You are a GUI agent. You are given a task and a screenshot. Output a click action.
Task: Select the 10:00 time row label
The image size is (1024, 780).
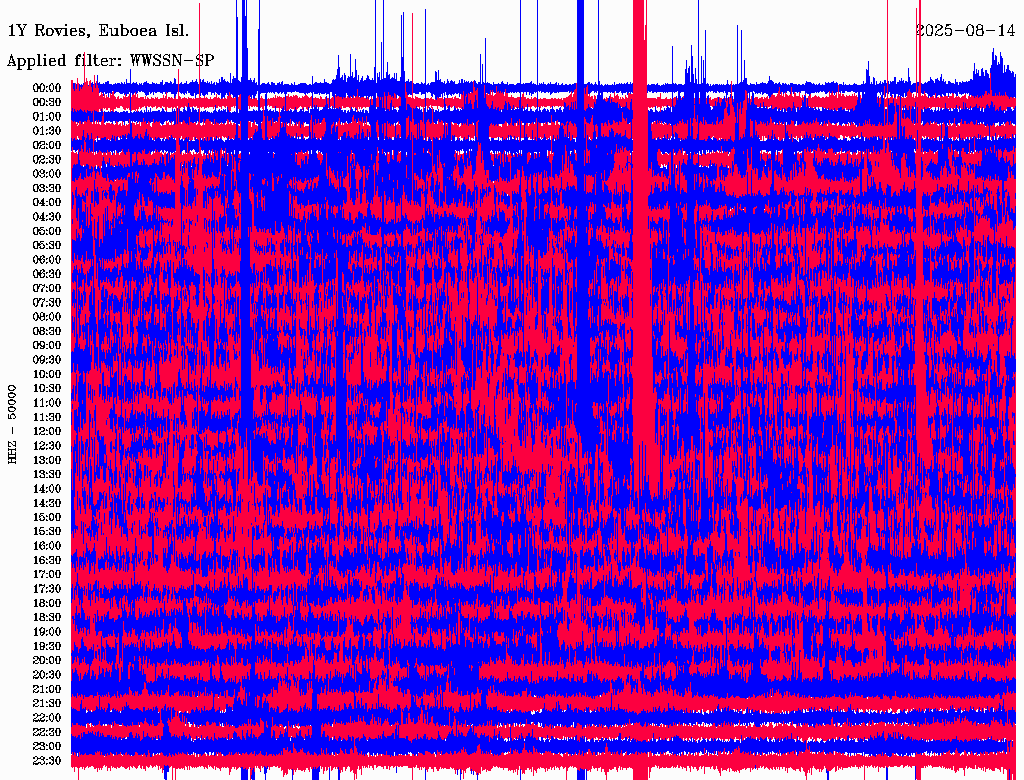(47, 374)
